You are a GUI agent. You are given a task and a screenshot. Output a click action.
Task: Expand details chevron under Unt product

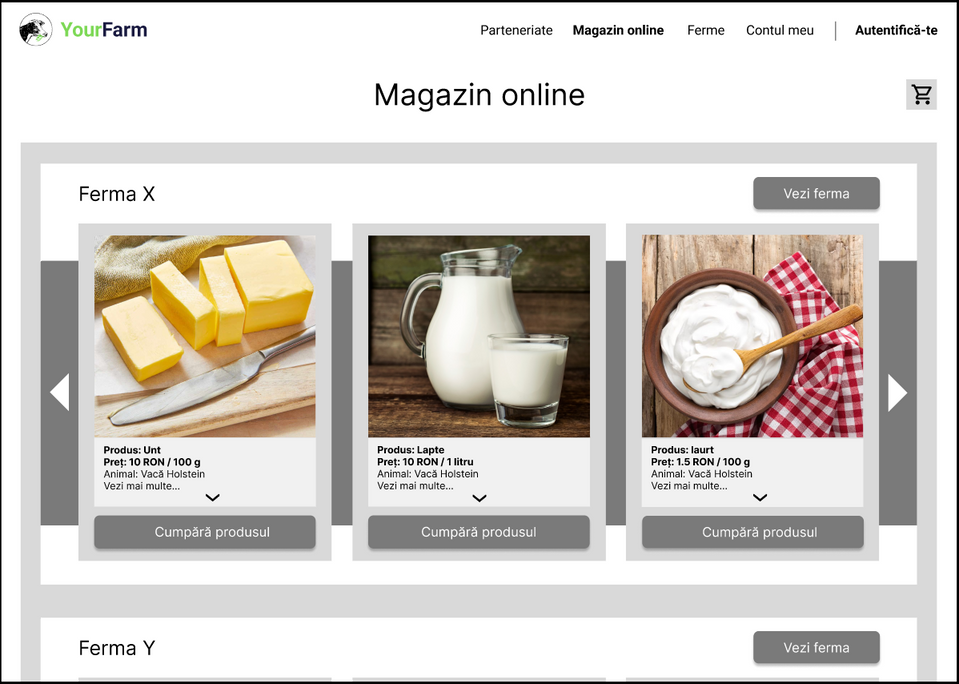[212, 497]
